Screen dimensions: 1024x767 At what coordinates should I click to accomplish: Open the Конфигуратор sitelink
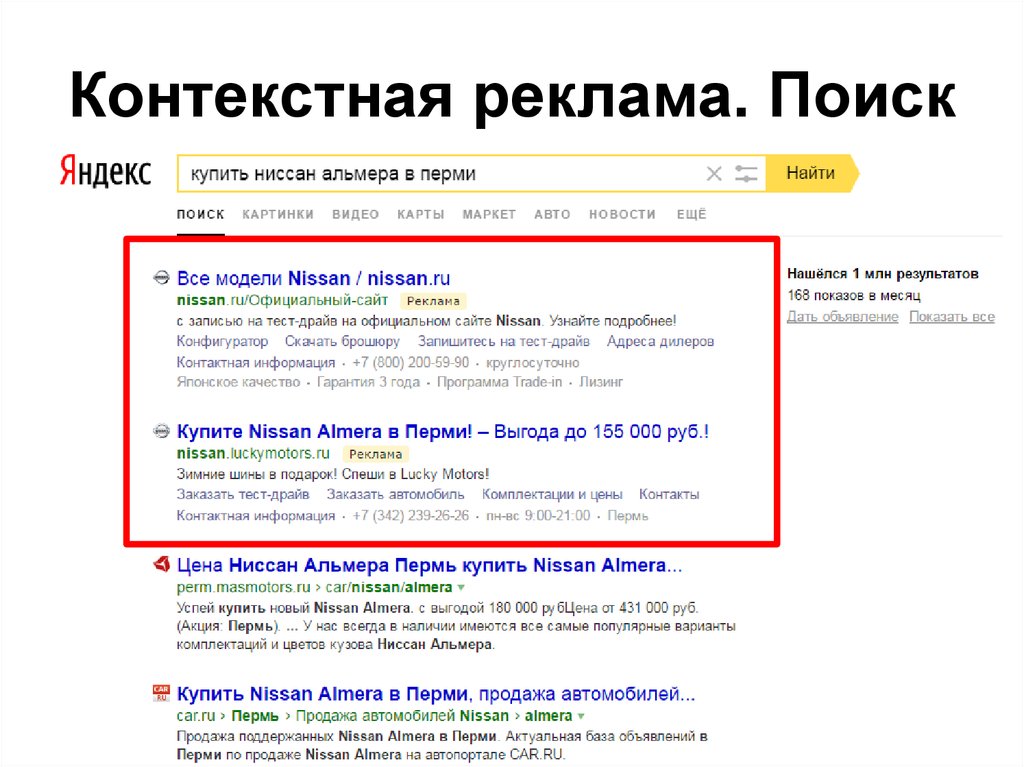[x=222, y=341]
